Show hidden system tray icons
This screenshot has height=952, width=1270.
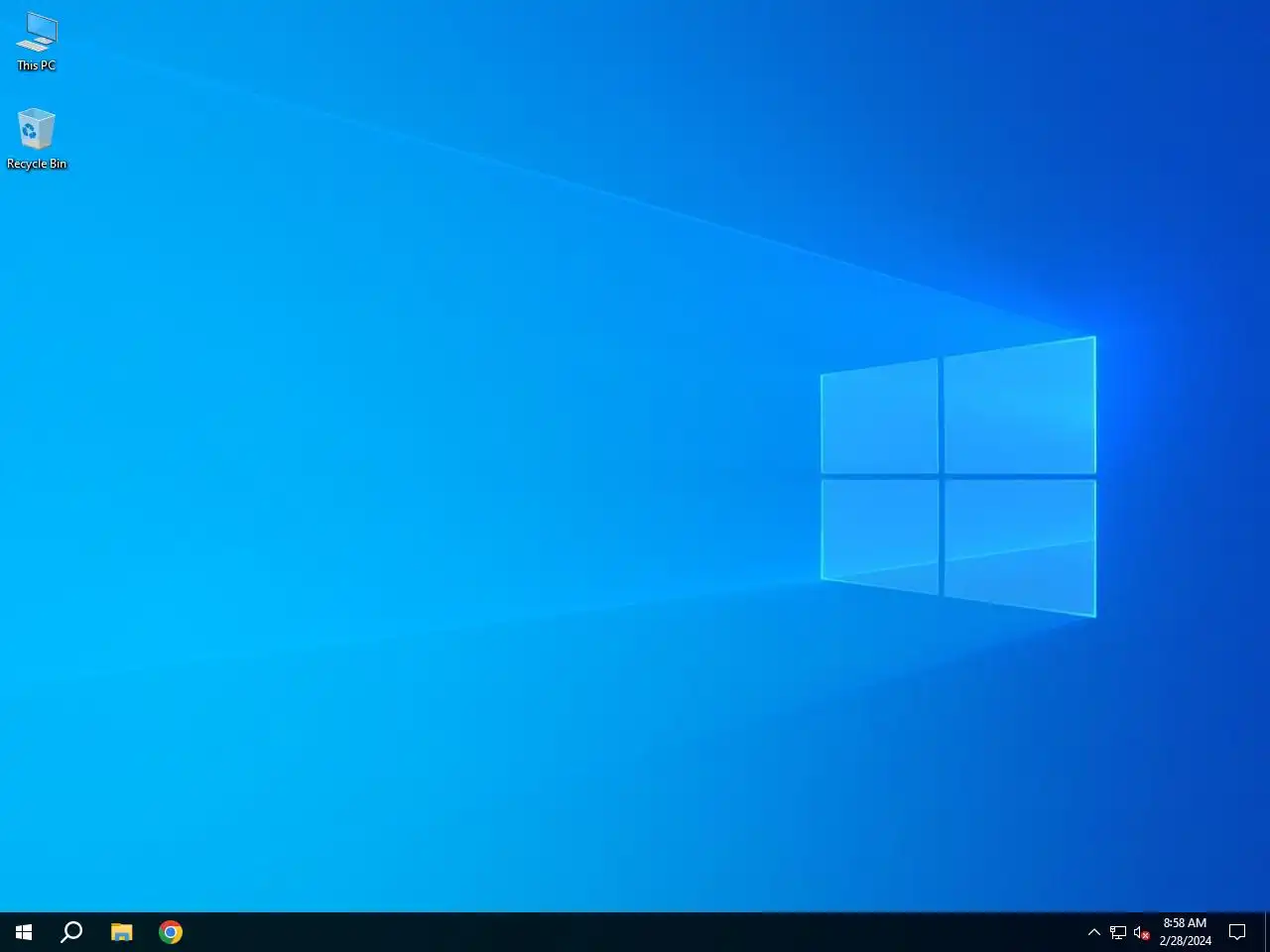[x=1093, y=932]
